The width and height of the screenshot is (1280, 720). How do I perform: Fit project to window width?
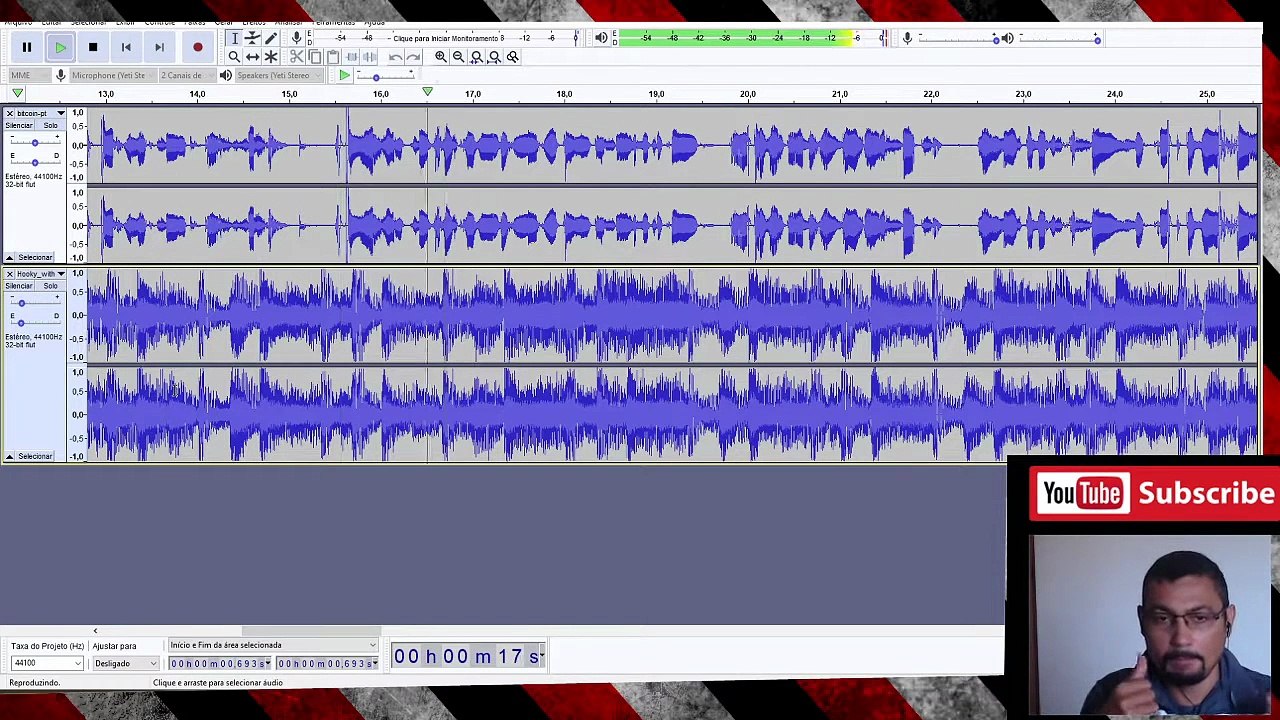point(494,57)
